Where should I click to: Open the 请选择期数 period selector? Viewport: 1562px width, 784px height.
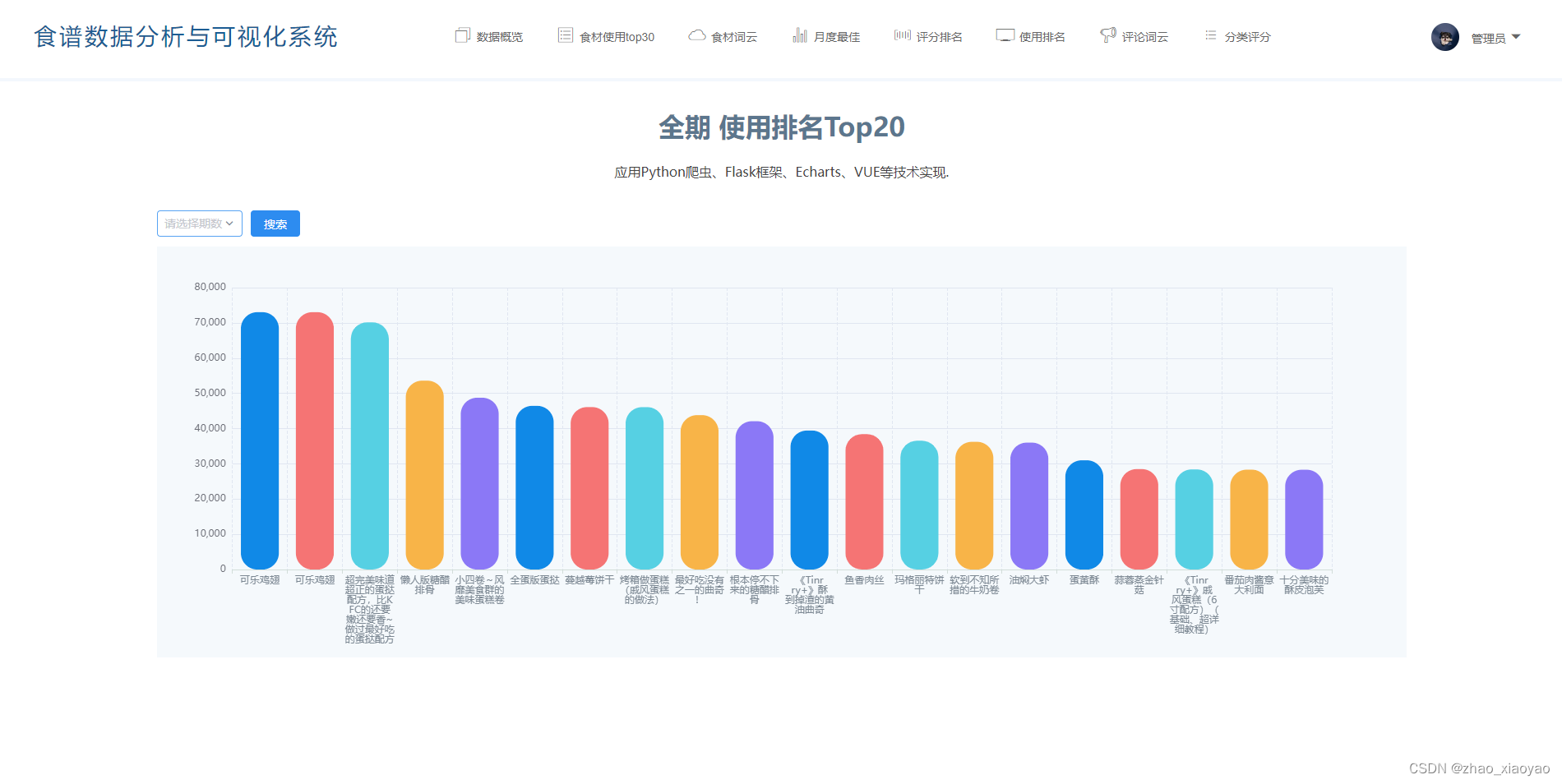(x=200, y=224)
